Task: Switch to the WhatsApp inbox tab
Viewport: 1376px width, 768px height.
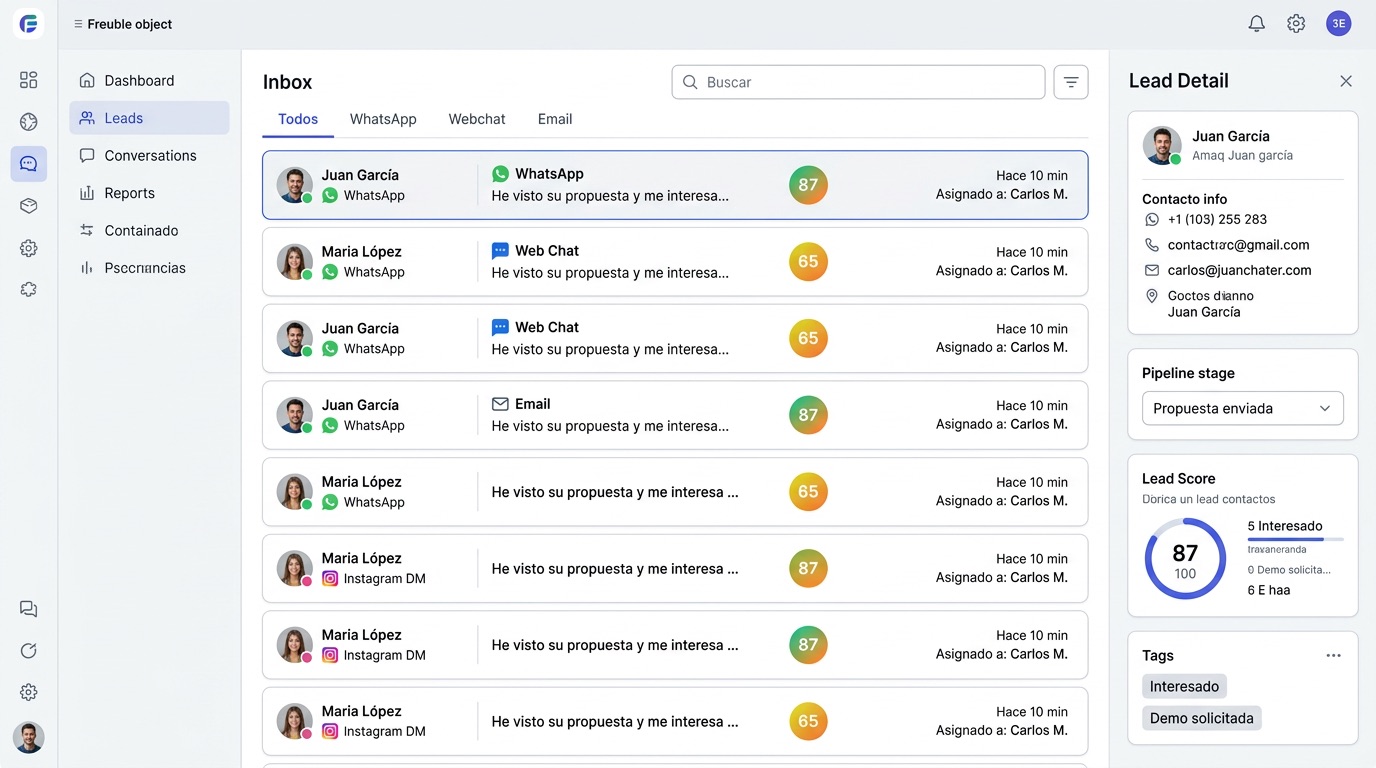Action: coord(383,119)
